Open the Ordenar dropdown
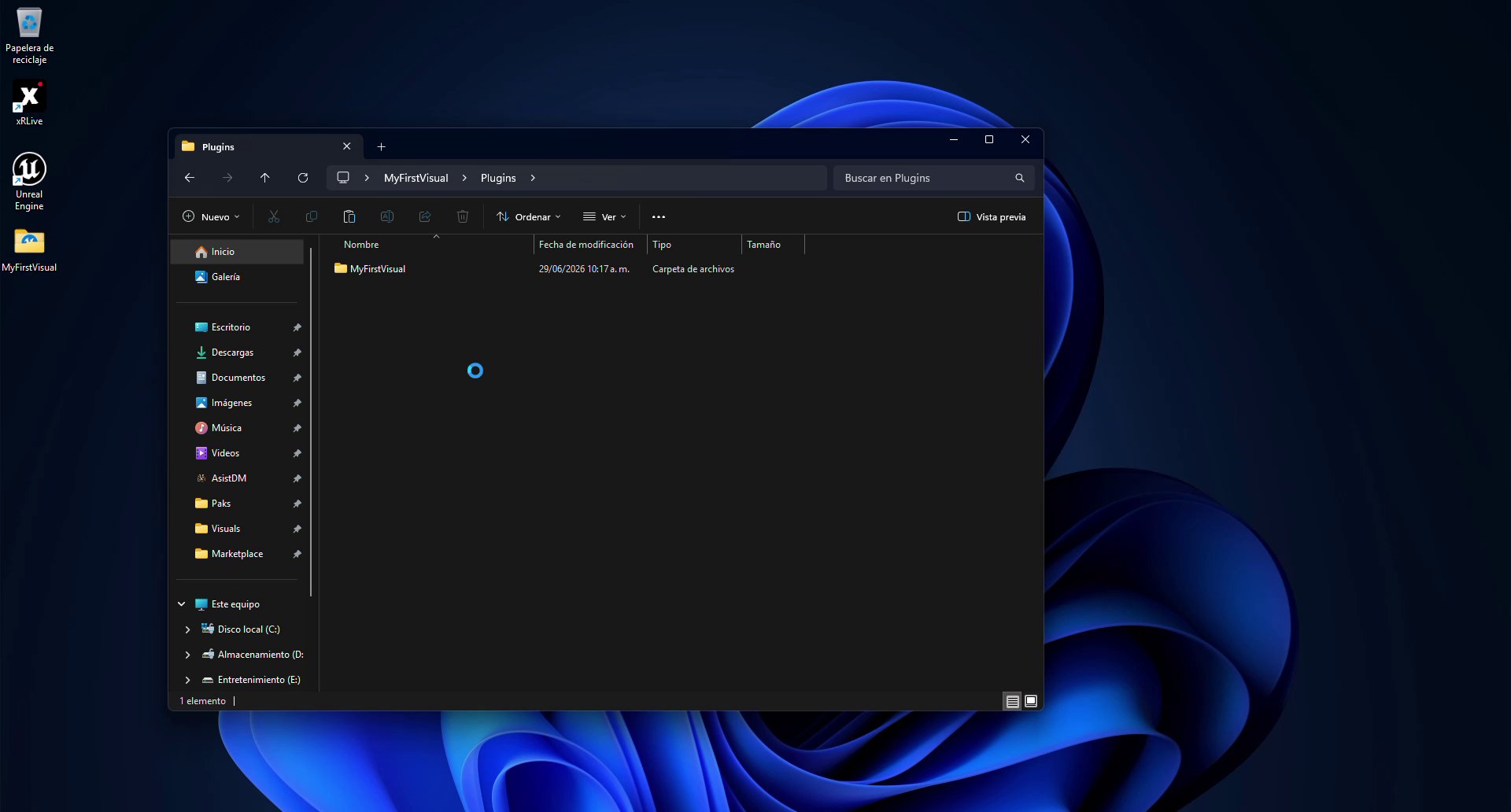1511x812 pixels. pyautogui.click(x=529, y=216)
